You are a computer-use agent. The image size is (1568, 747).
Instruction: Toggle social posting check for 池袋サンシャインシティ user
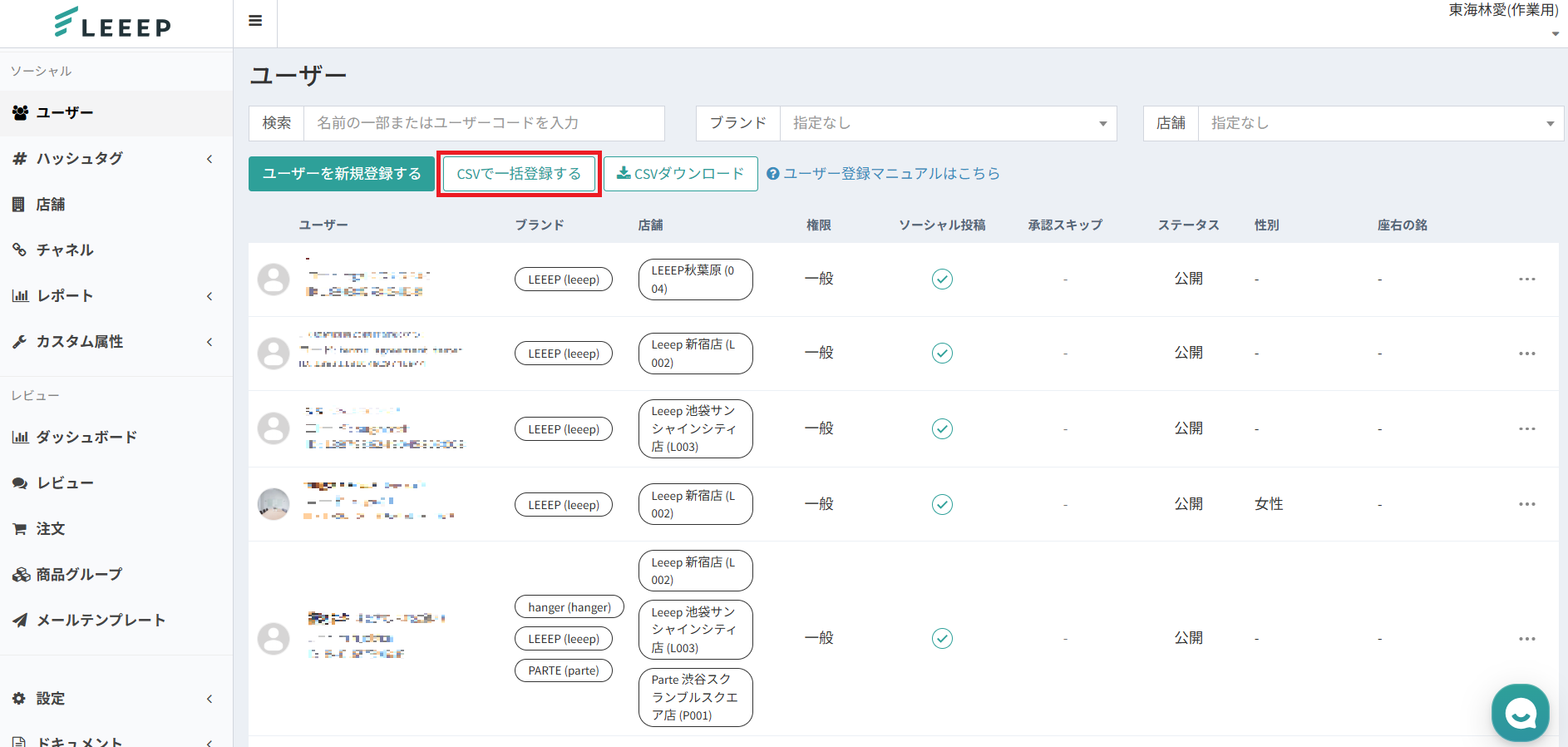coord(942,428)
